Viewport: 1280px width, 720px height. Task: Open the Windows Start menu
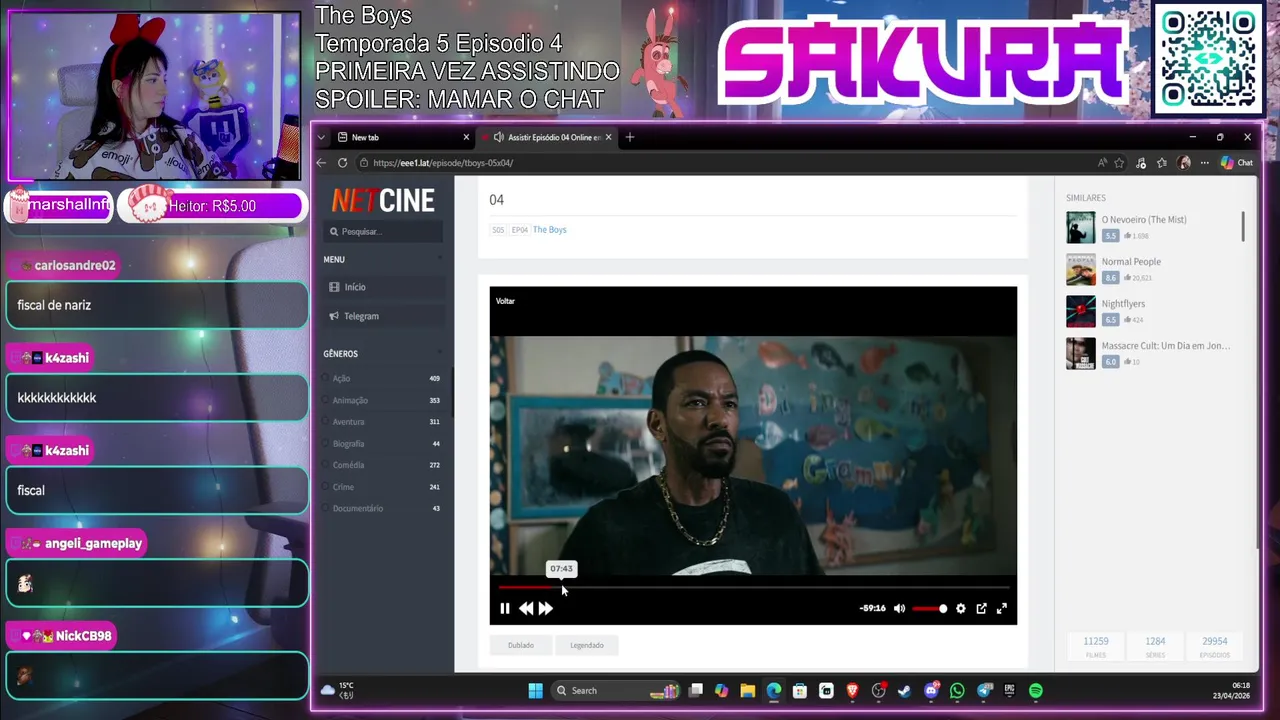tap(535, 690)
